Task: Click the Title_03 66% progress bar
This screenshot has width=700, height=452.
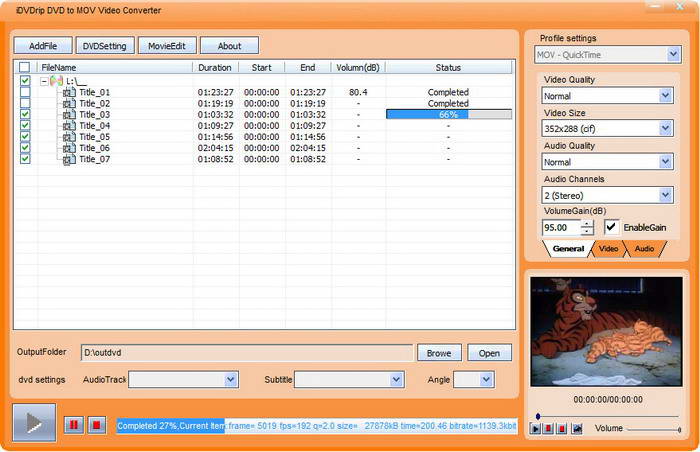Action: (449, 115)
